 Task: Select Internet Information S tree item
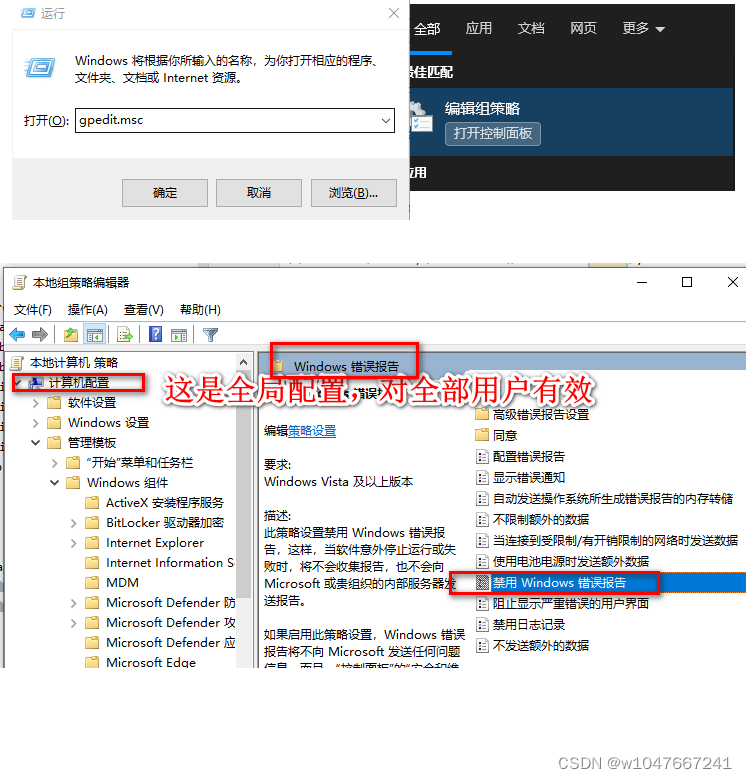[170, 562]
